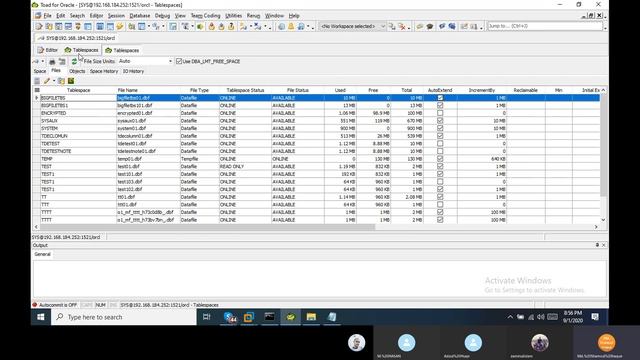Open the Database menu
Image resolution: width=640 pixels, height=360 pixels.
[x=140, y=16]
